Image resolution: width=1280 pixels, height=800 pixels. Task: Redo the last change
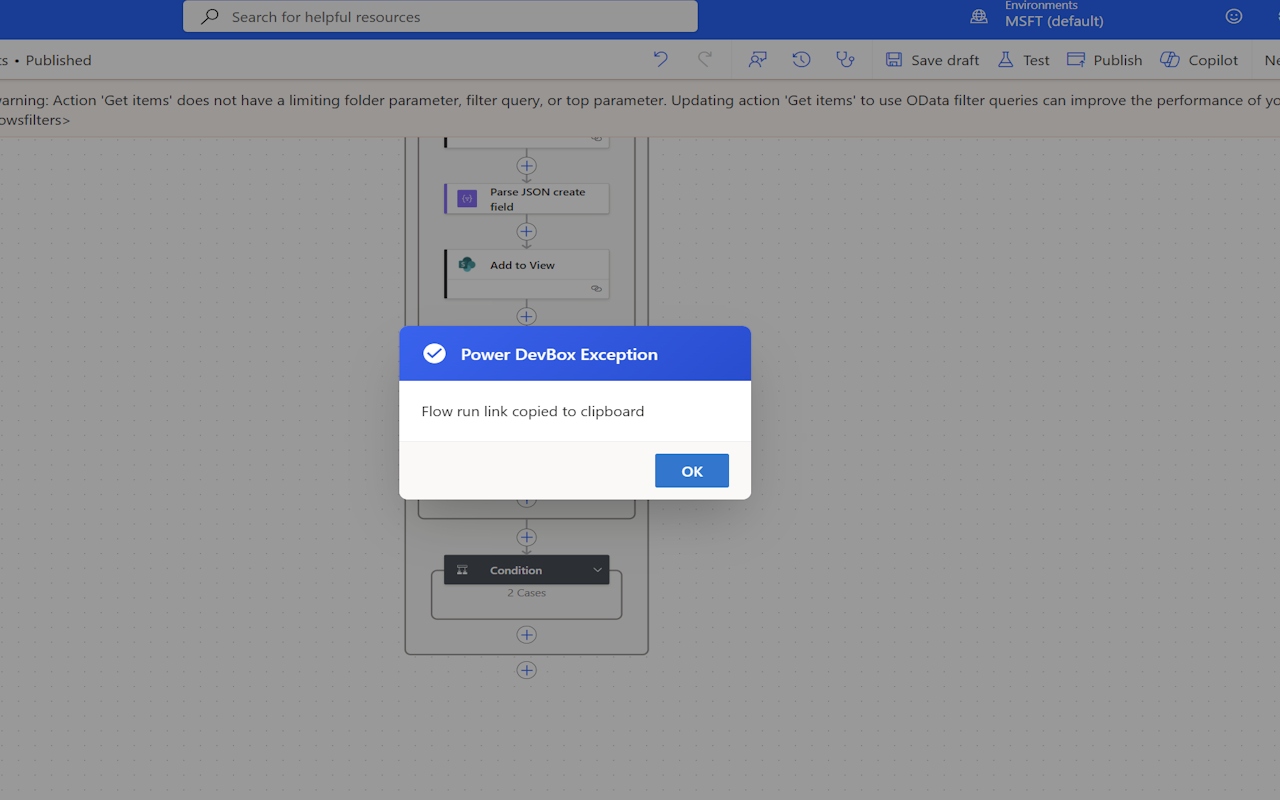pyautogui.click(x=705, y=60)
